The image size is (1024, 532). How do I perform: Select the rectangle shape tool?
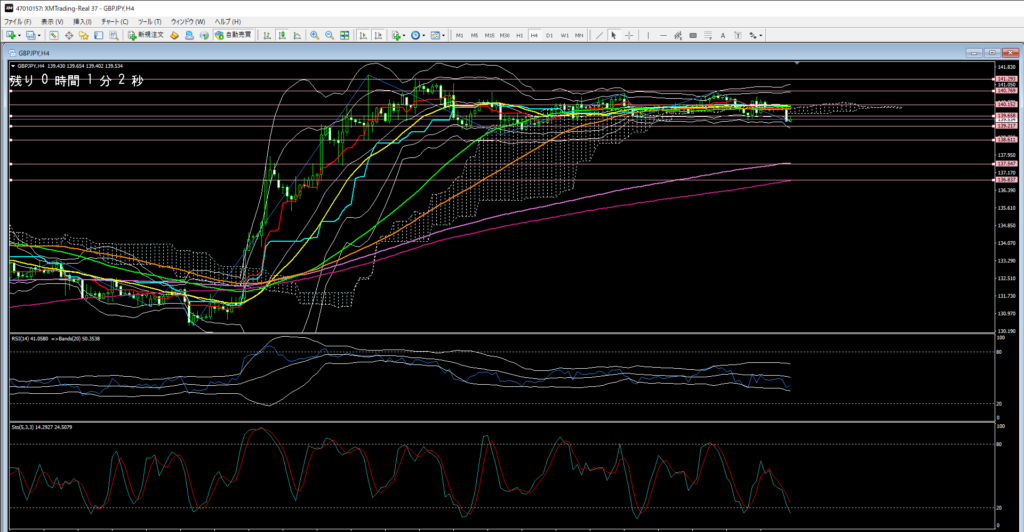click(693, 35)
